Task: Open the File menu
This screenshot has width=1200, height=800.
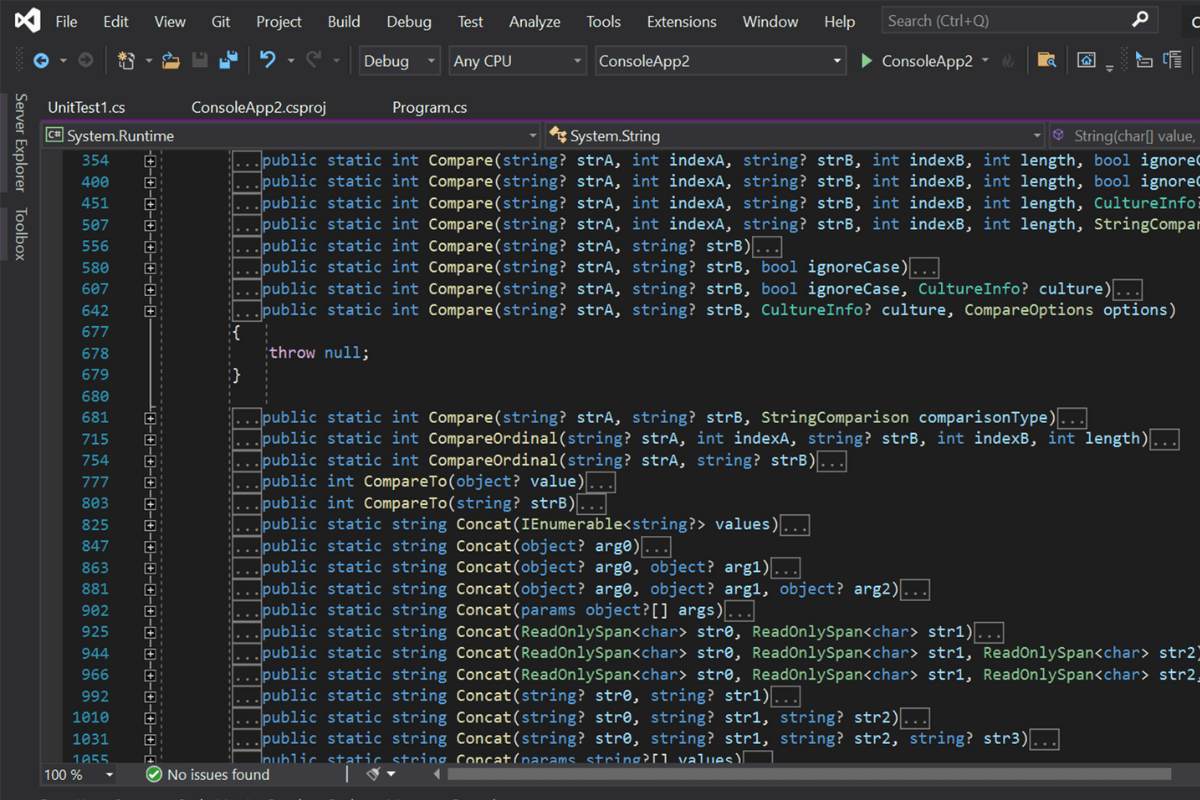Action: tap(66, 21)
